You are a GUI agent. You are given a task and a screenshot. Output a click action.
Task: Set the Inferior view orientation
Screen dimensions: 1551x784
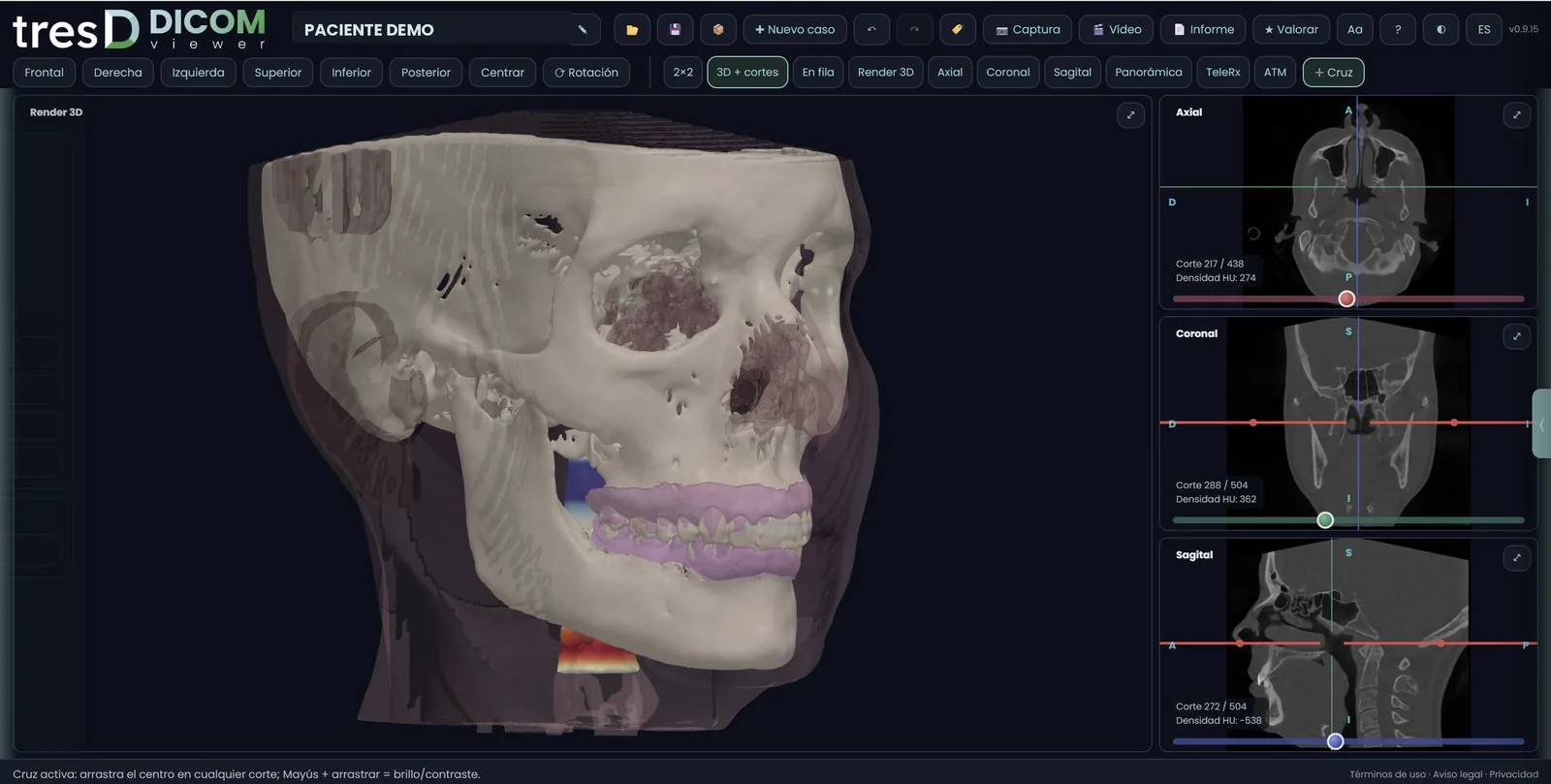click(351, 72)
